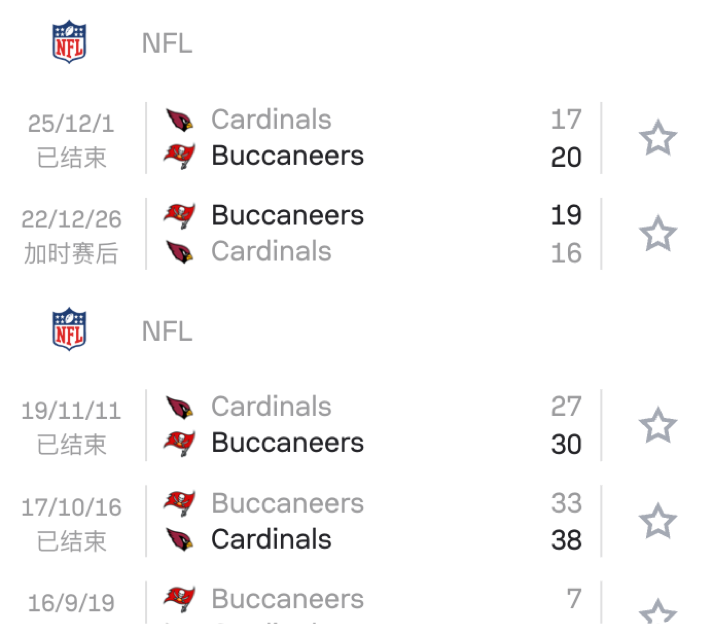Click Buccaneers logo in 22/12/26 match

(180, 215)
